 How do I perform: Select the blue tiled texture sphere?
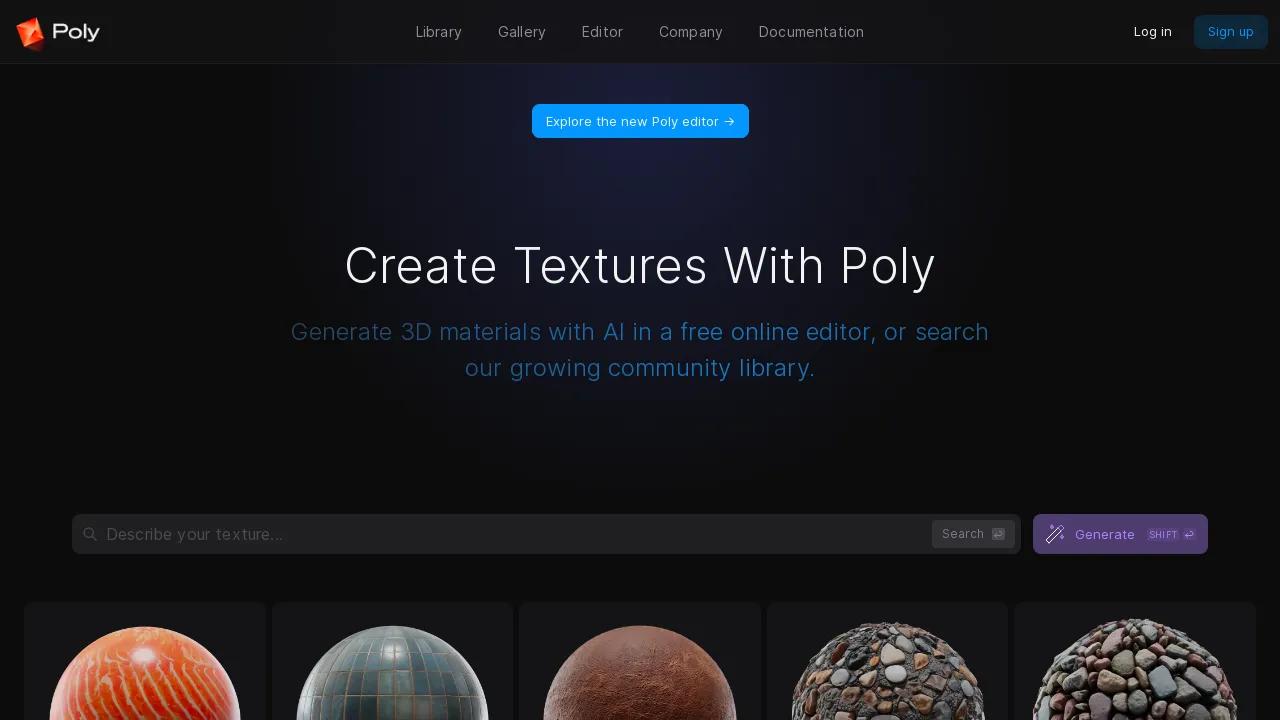[393, 673]
